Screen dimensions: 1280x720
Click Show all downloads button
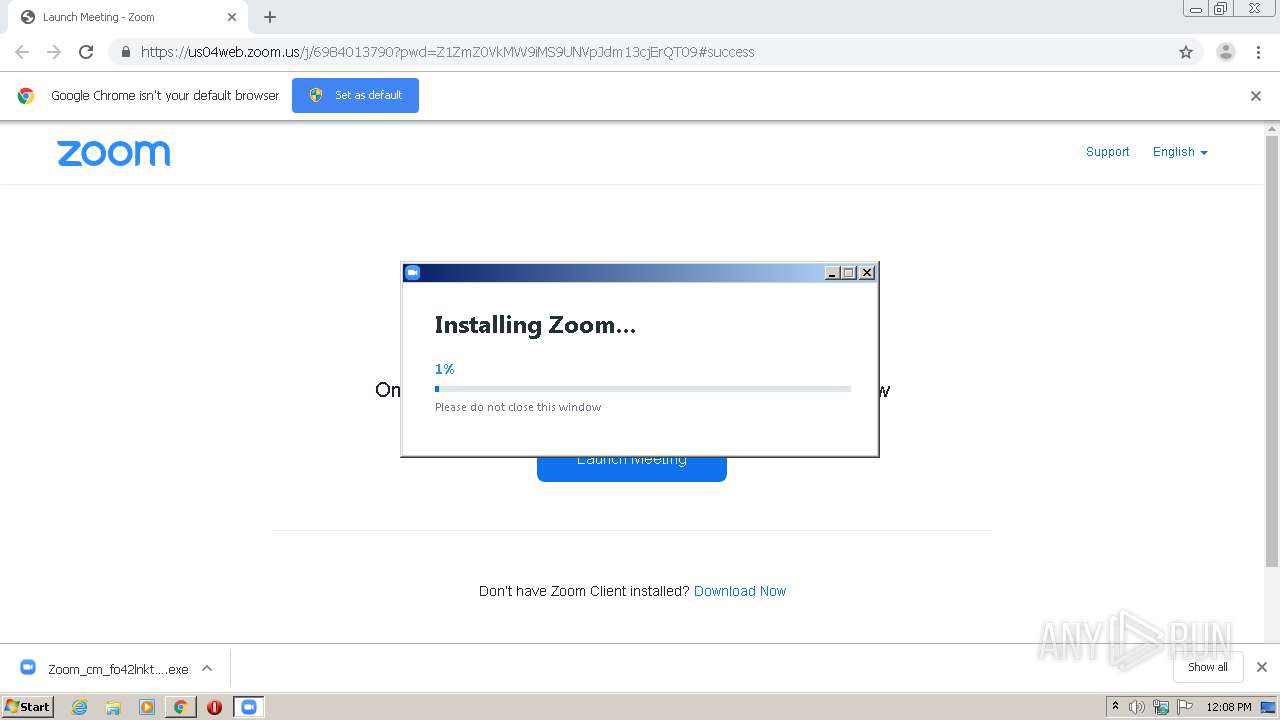1207,667
